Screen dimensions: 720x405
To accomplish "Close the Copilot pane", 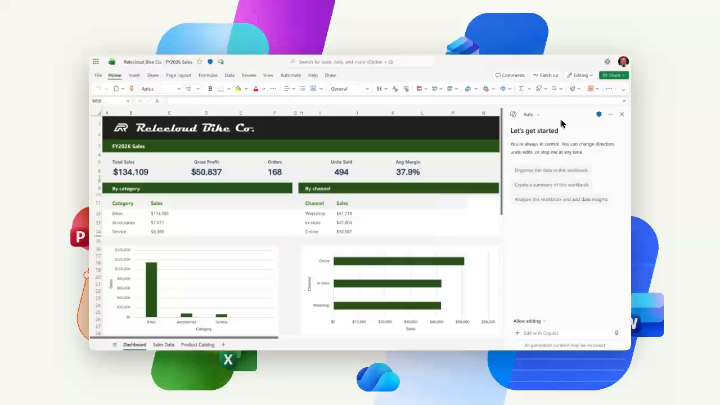I will pos(622,114).
